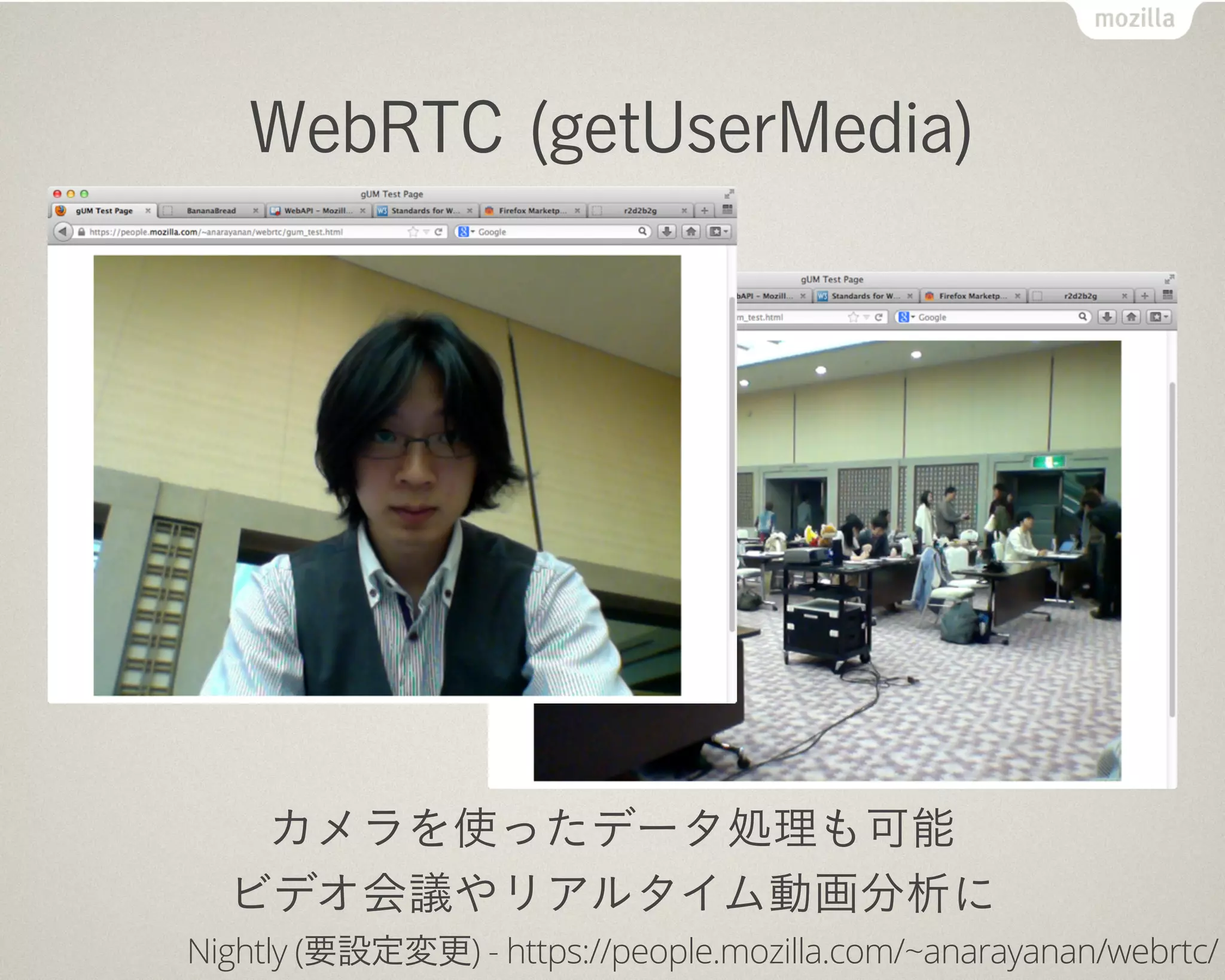The height and width of the screenshot is (980, 1225).
Task: Bookmark page with front window's star icon
Action: point(412,232)
